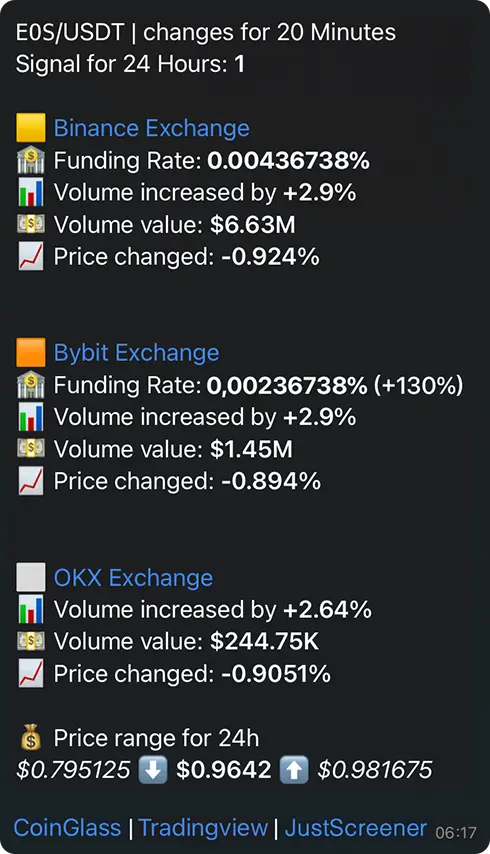Click the message timestamp 06:17

coord(456,833)
